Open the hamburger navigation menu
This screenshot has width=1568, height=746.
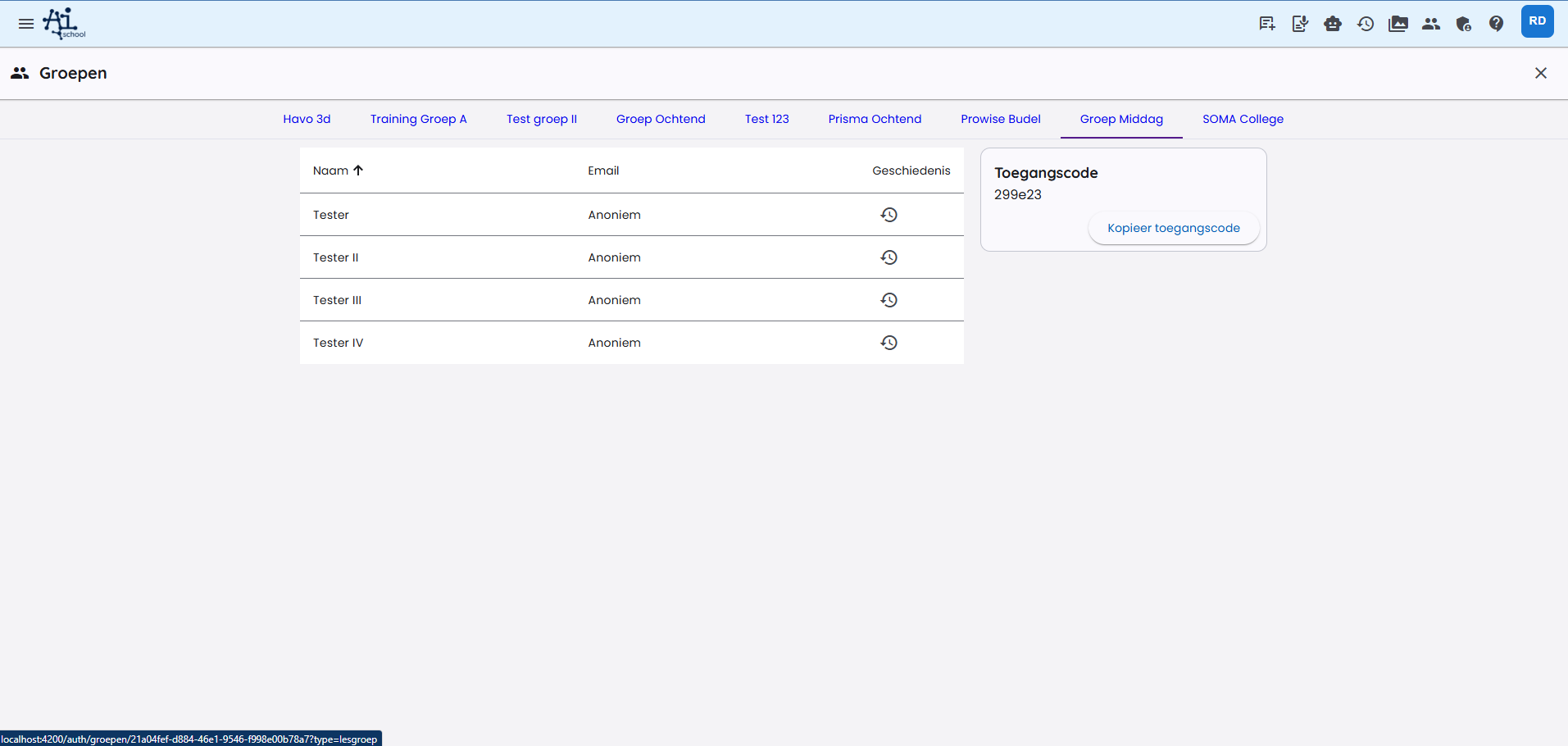coord(25,24)
